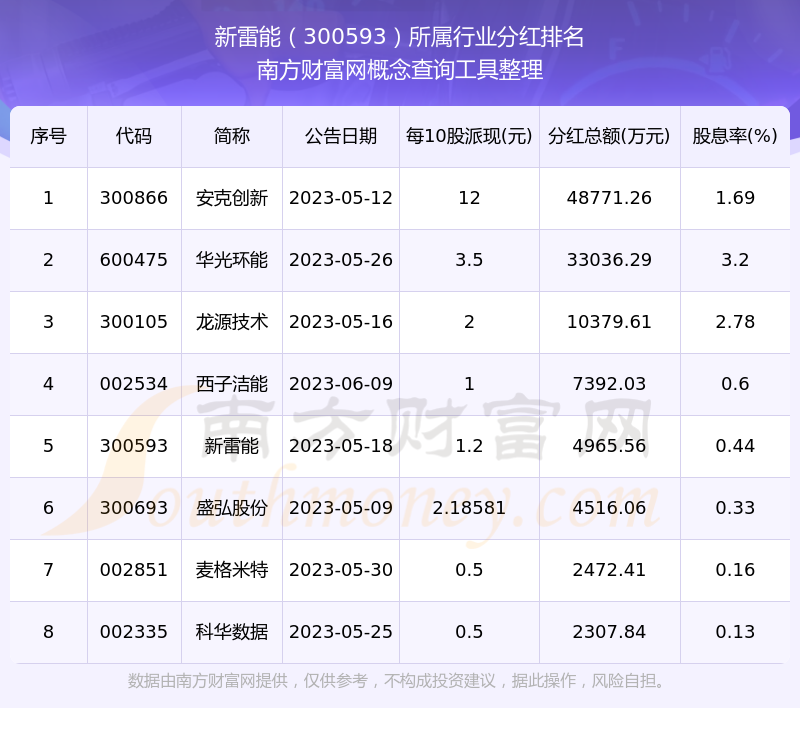This screenshot has height=730, width=800.
Task: Select the 简称 column header
Action: pos(232,136)
